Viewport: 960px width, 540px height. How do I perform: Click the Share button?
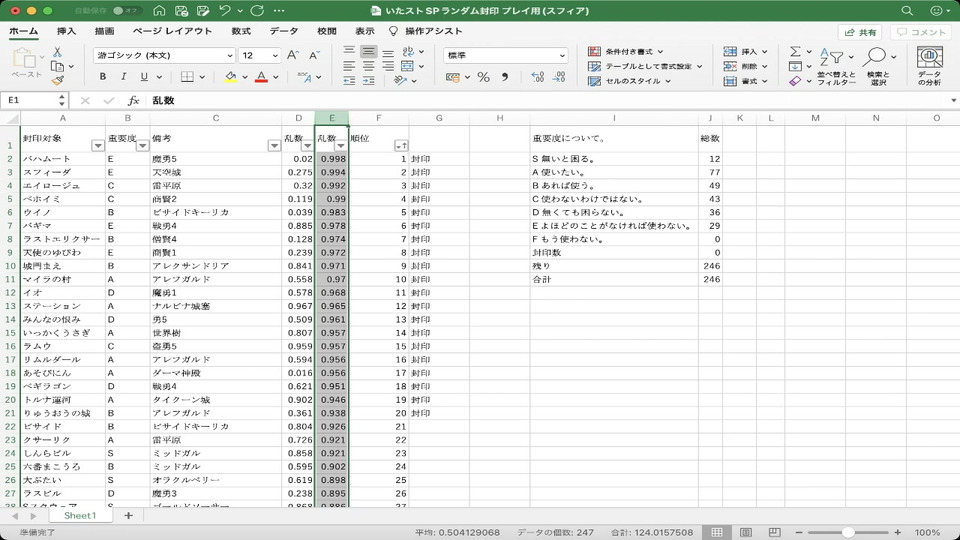point(861,32)
